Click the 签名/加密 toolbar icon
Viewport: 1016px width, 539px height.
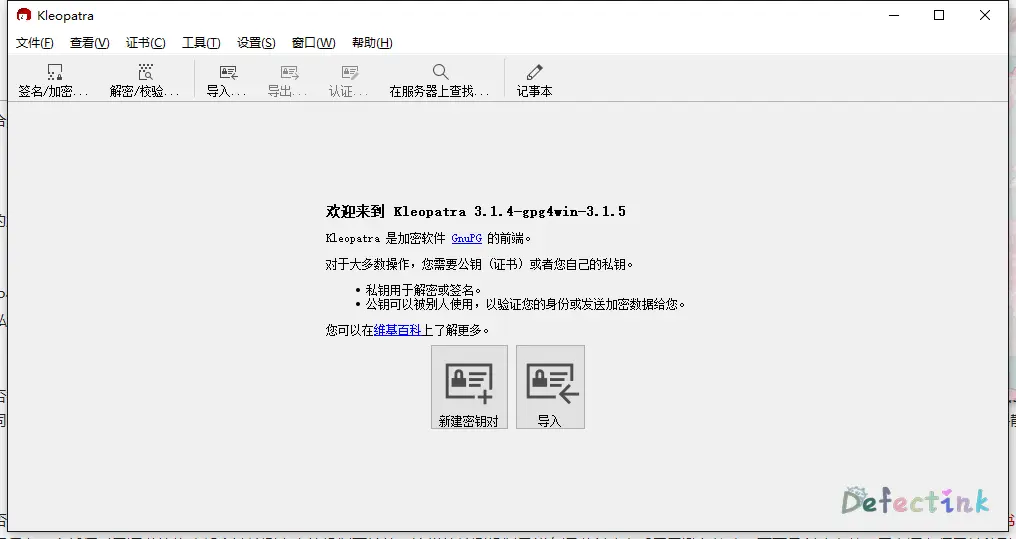54,80
